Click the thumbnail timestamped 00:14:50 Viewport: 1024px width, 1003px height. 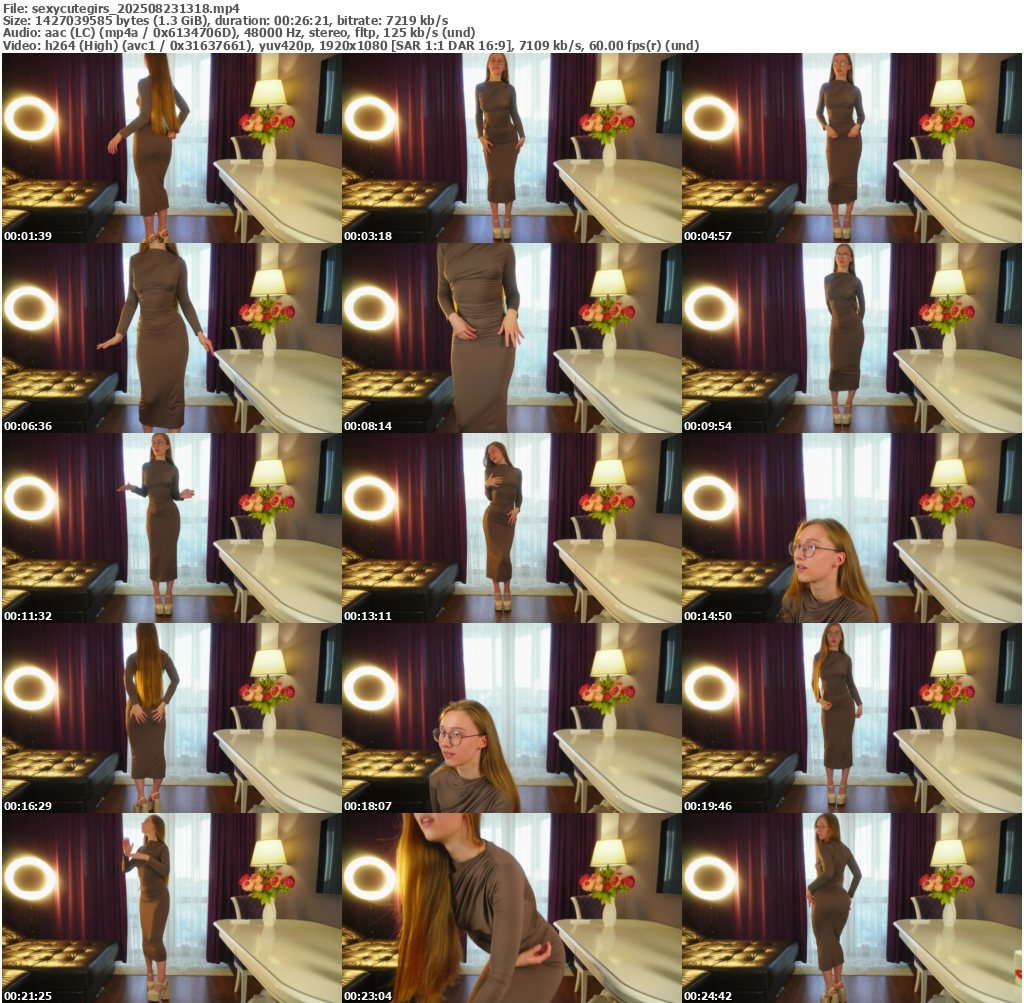[852, 528]
